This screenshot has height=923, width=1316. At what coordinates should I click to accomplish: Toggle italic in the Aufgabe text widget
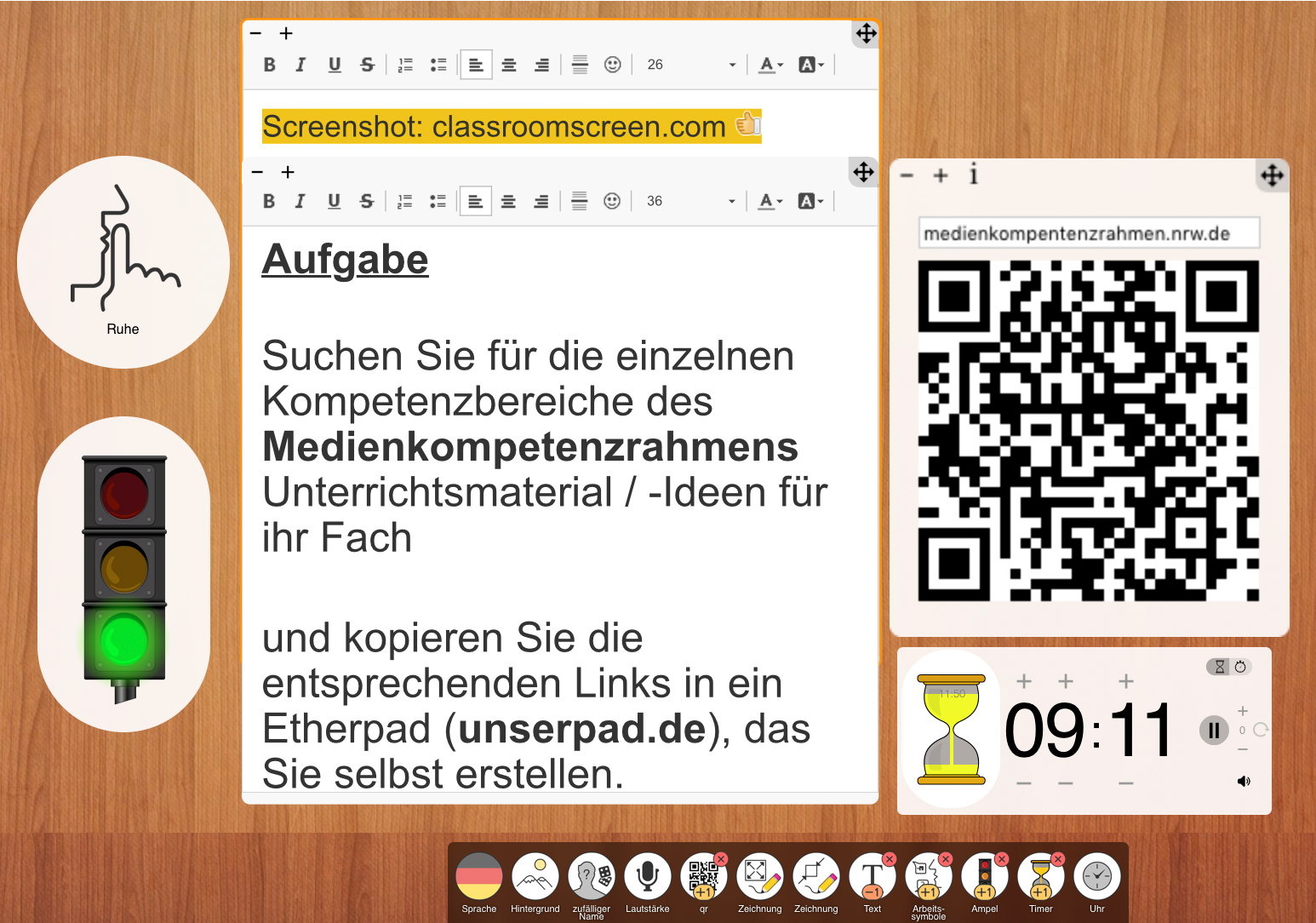pos(300,201)
